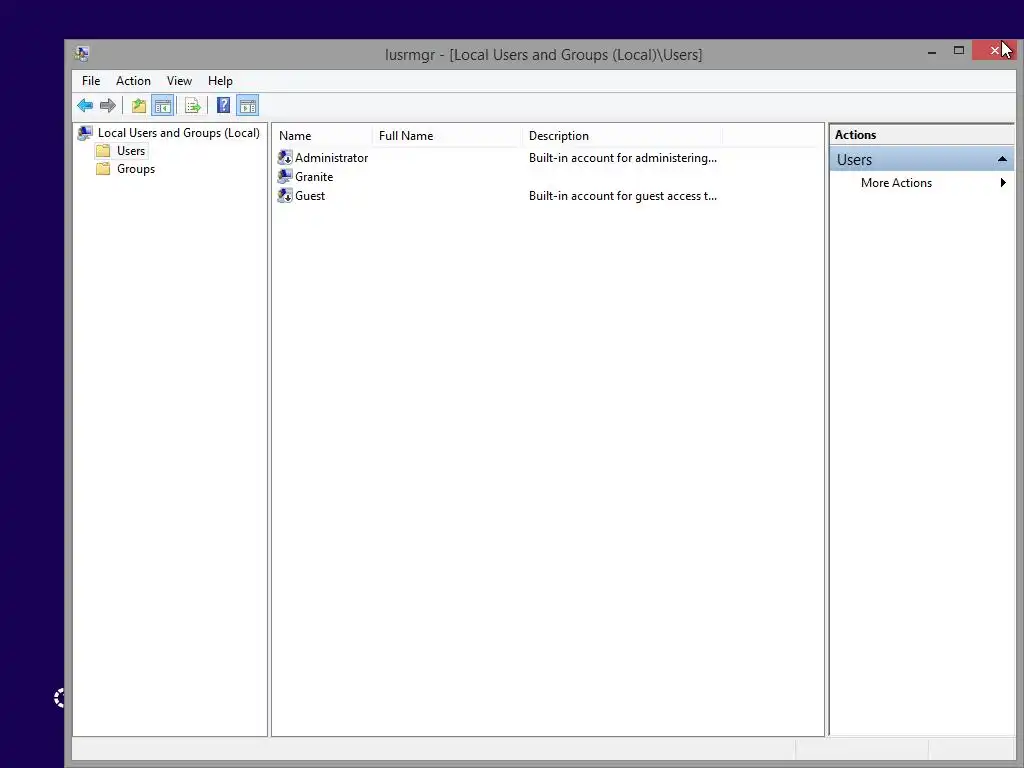Open the Action menu
This screenshot has width=1024, height=768.
[133, 81]
